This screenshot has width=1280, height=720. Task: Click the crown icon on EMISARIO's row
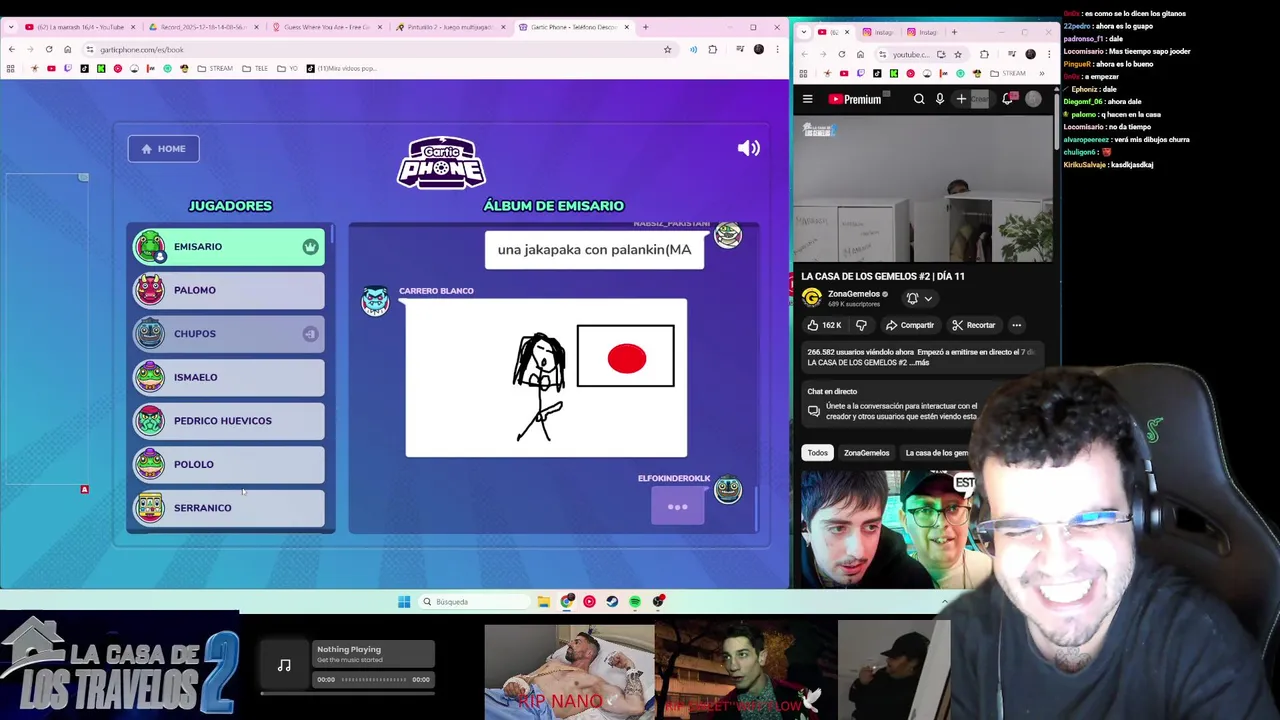tap(310, 247)
